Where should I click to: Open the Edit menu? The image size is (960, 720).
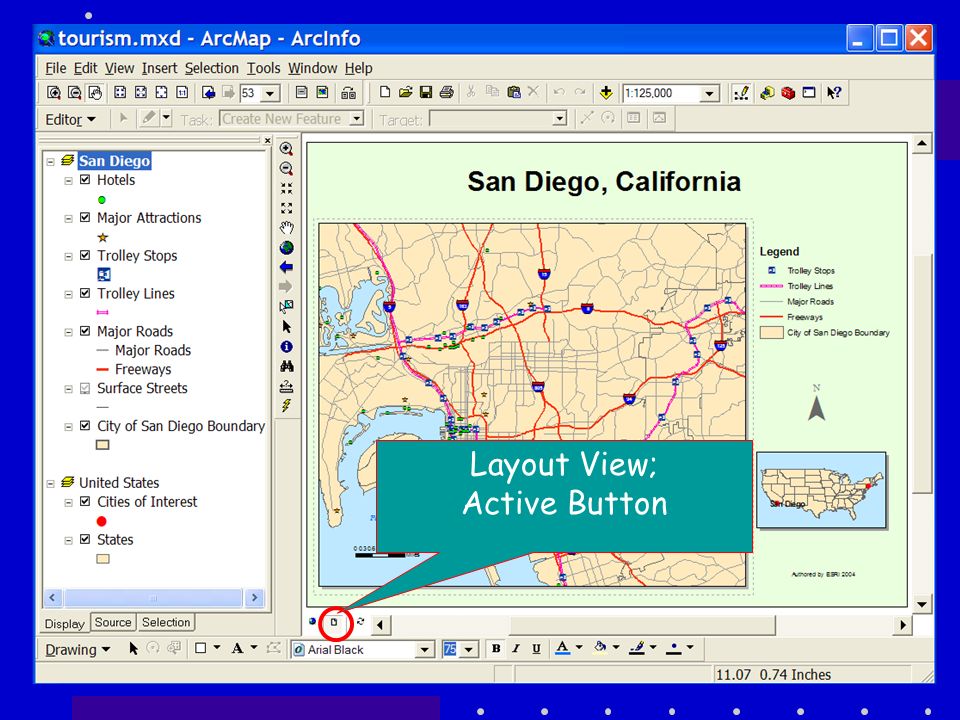(85, 68)
